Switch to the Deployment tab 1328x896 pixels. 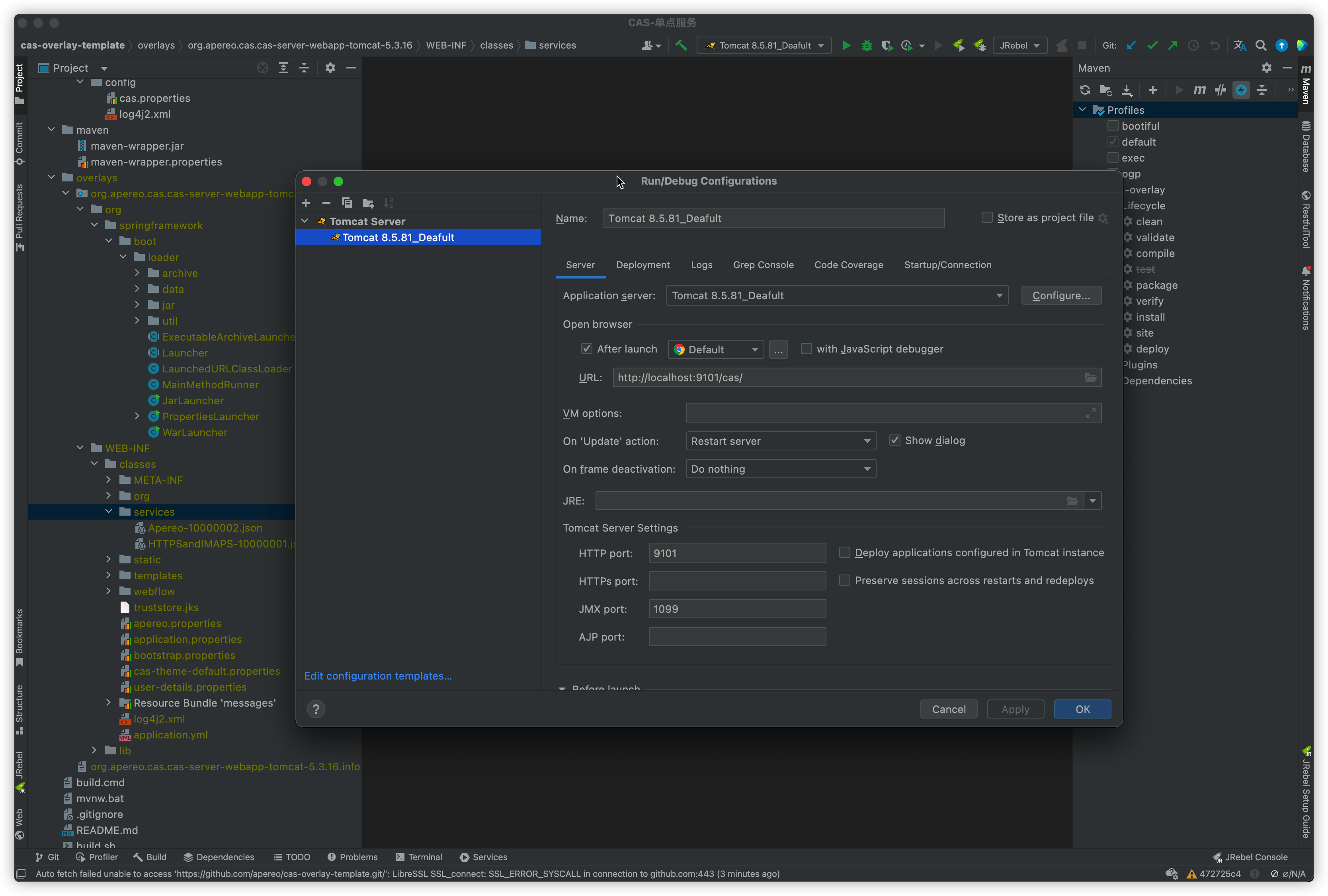pyautogui.click(x=643, y=265)
